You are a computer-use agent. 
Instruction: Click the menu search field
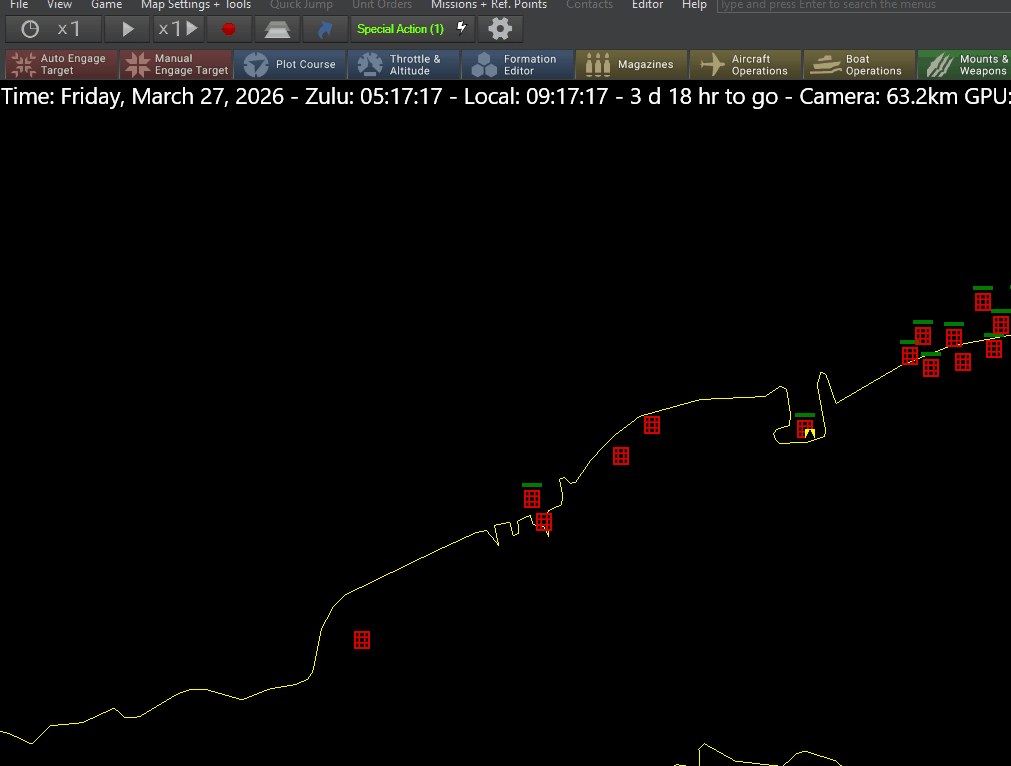coord(864,5)
